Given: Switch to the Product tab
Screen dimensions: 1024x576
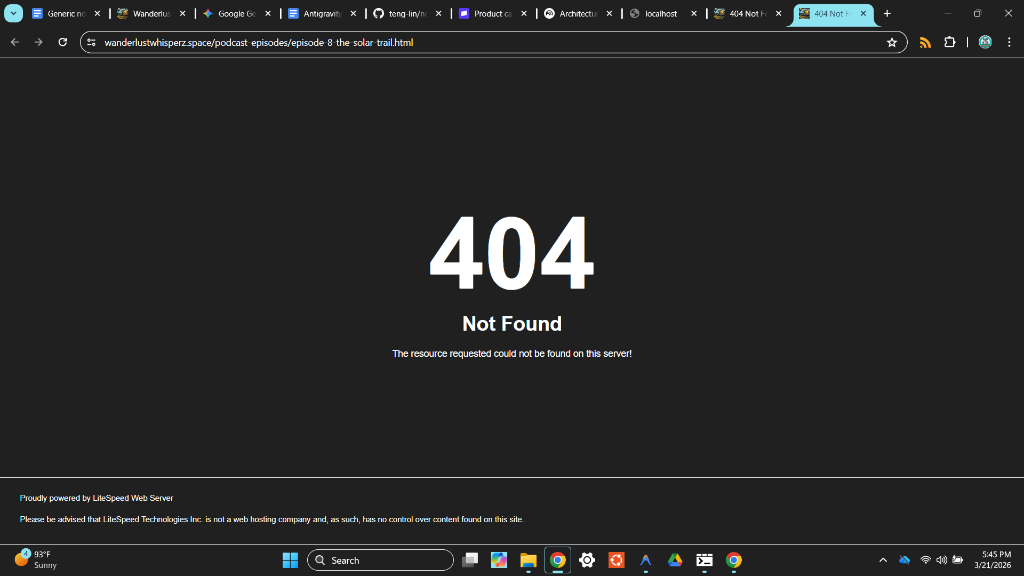Looking at the screenshot, I should point(488,14).
